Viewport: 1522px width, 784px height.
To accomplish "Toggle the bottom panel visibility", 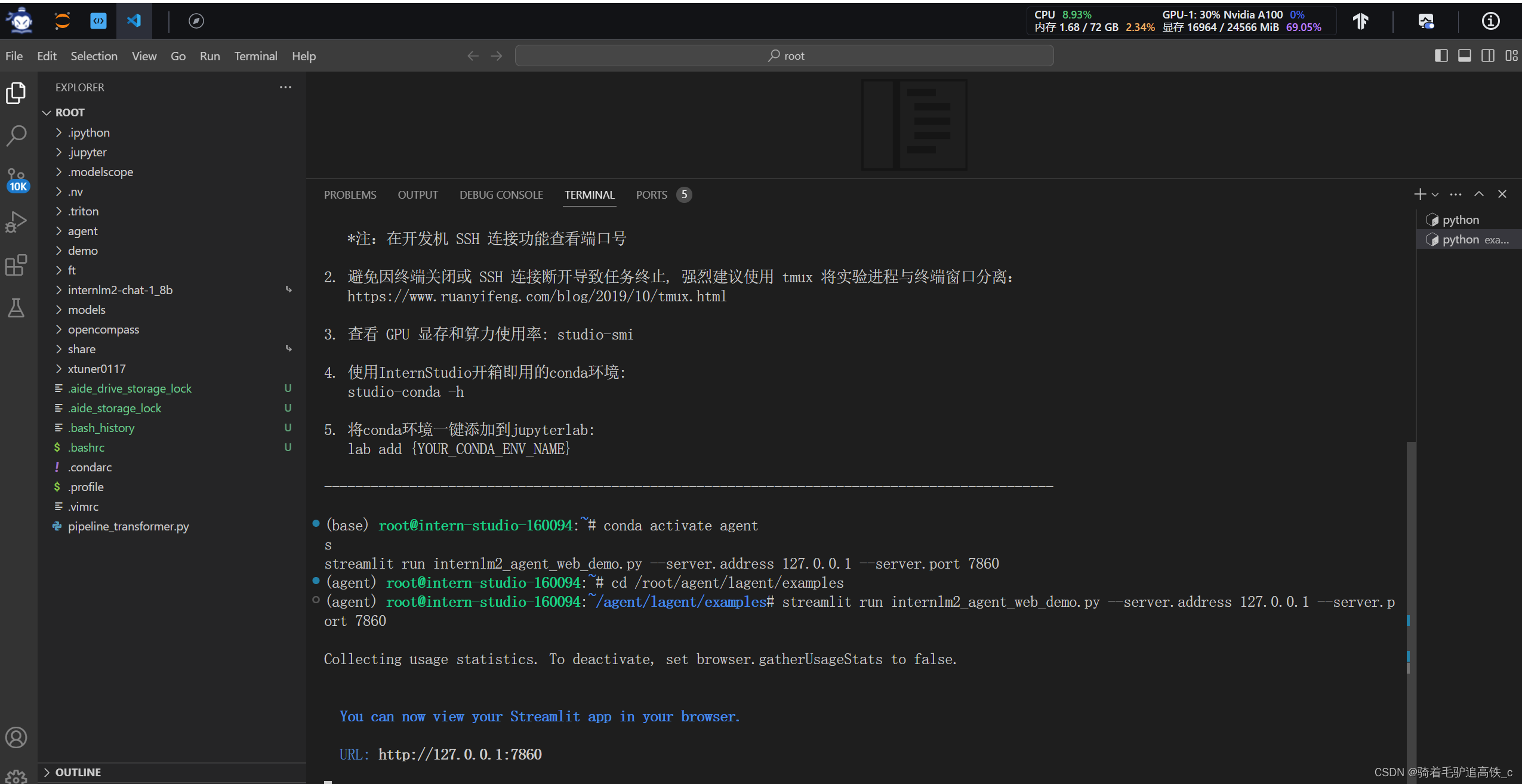I will click(1465, 55).
